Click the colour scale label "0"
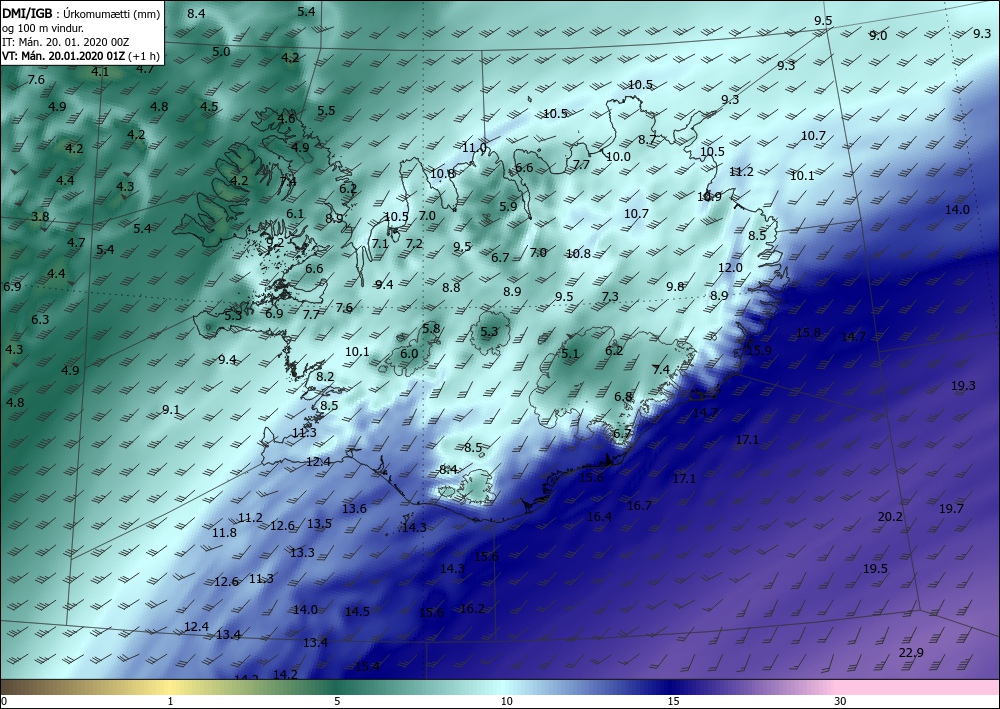The image size is (1000, 709). coord(4,701)
